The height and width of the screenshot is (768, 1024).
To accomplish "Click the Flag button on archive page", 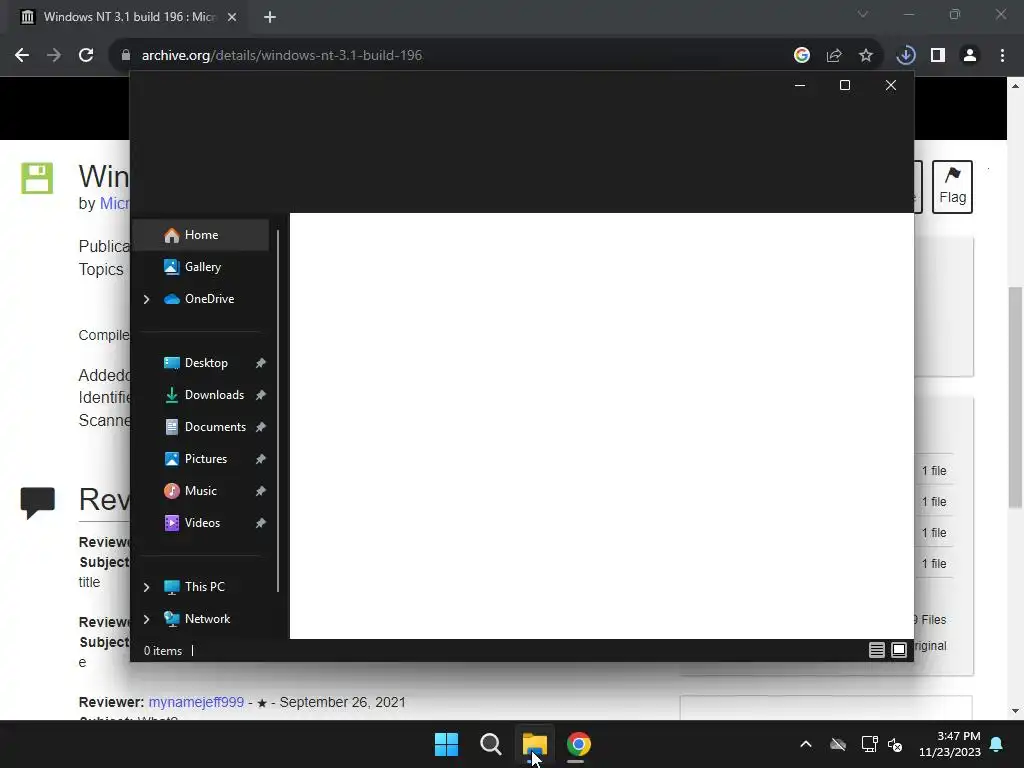I will click(952, 187).
